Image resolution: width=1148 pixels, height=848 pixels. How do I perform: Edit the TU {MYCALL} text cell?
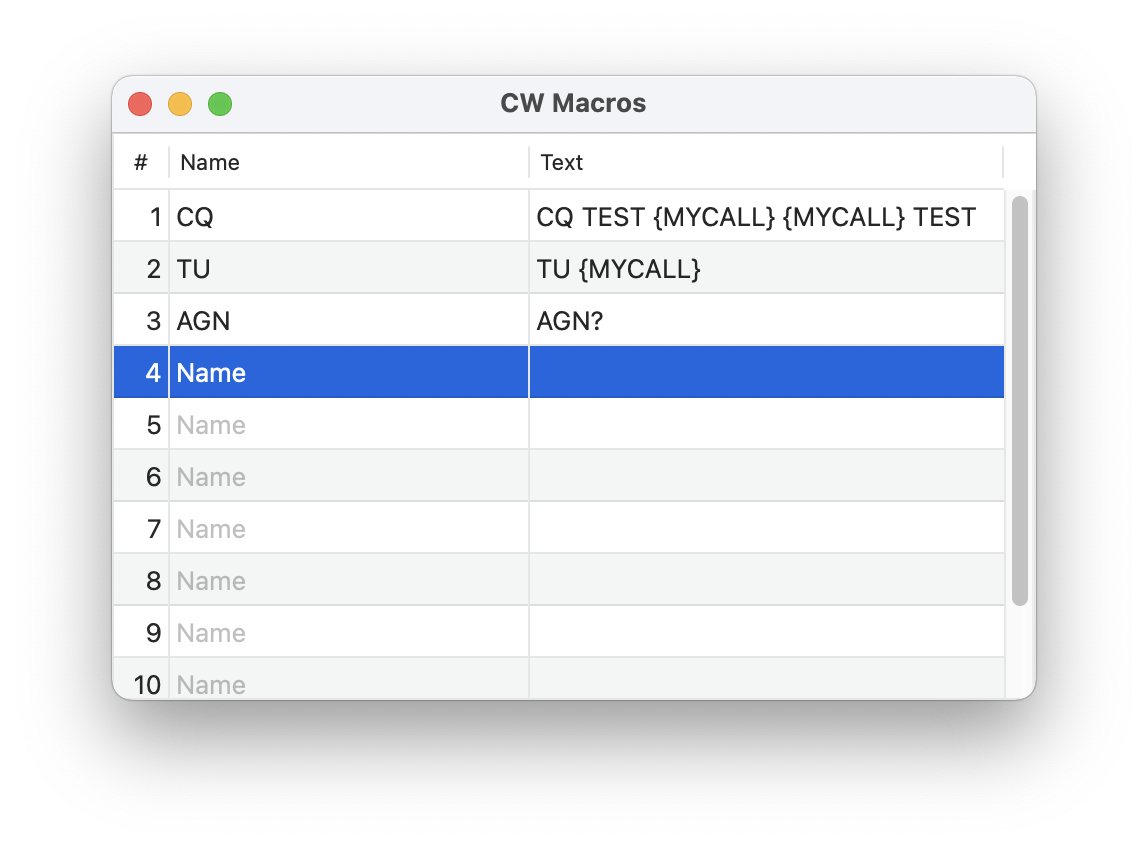click(766, 269)
